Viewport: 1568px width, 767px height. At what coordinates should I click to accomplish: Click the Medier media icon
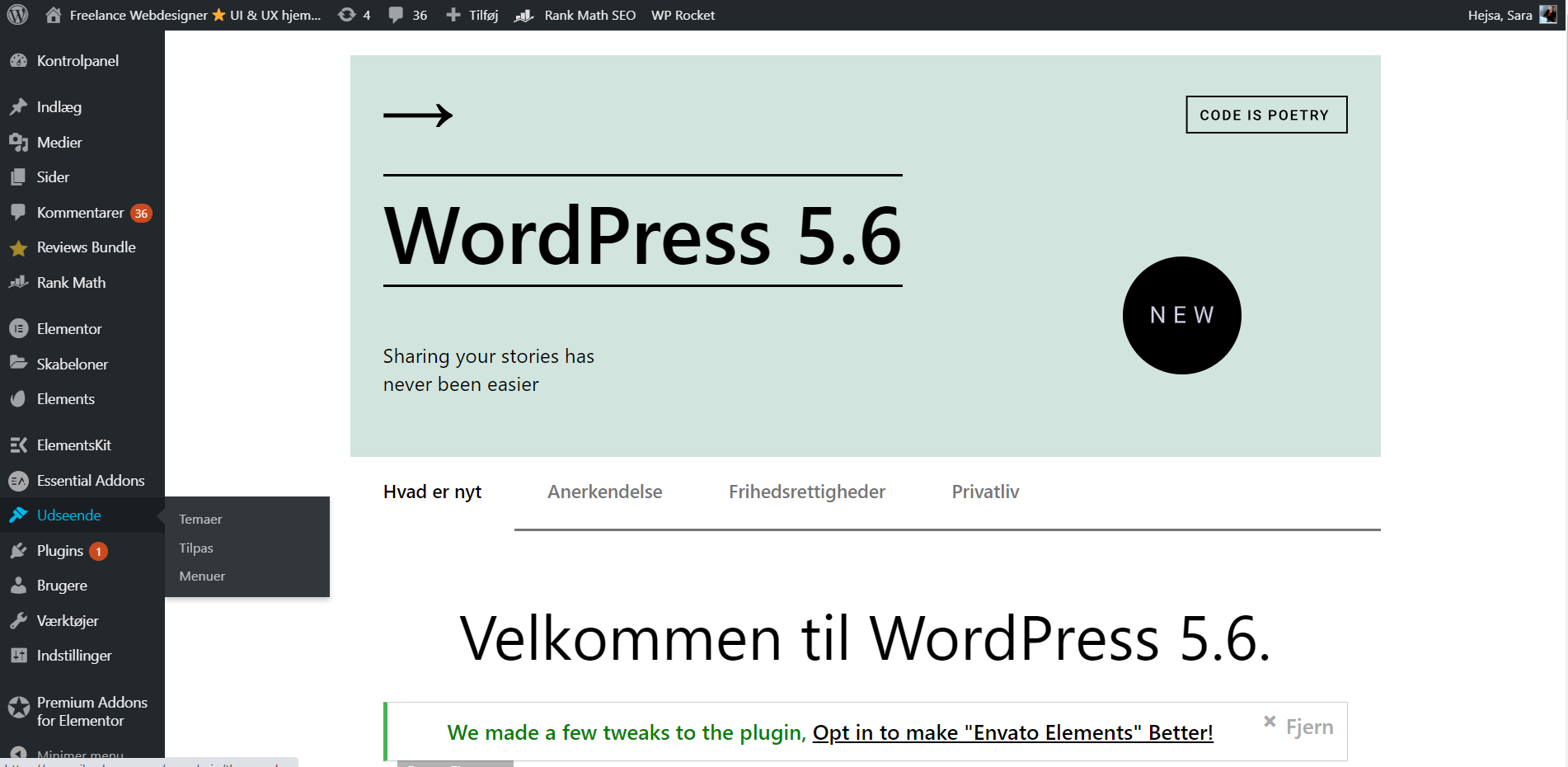click(18, 143)
